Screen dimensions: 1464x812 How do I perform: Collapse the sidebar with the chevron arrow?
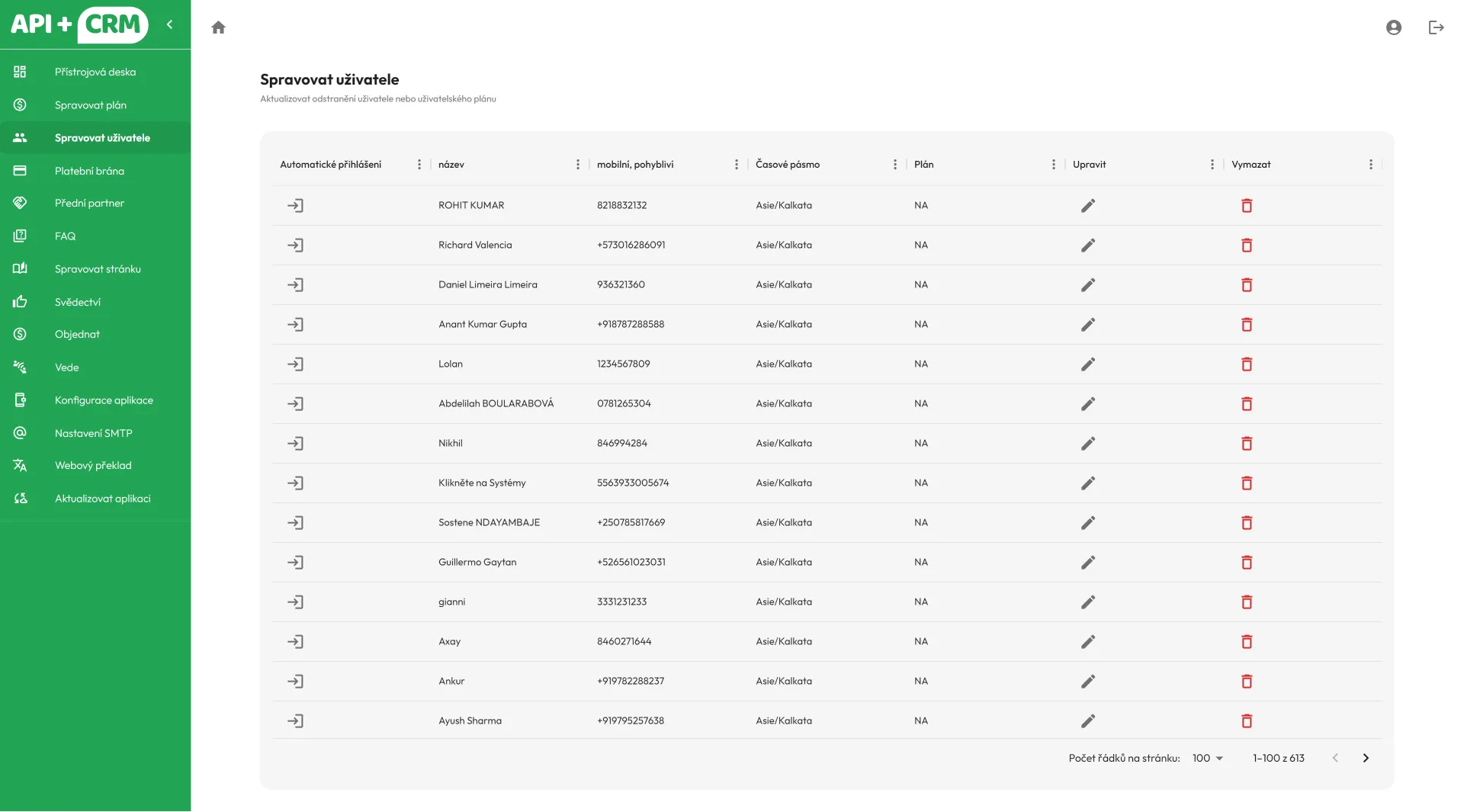(x=170, y=24)
